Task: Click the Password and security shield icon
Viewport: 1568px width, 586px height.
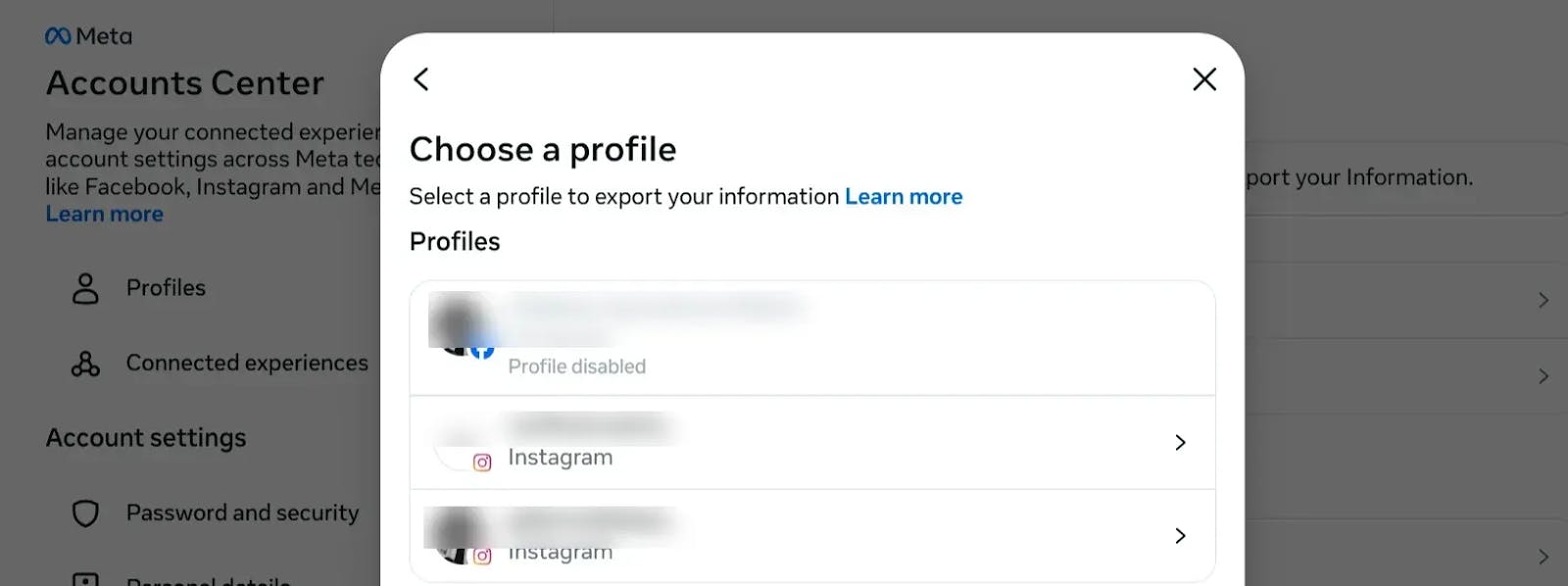Action: pos(86,513)
